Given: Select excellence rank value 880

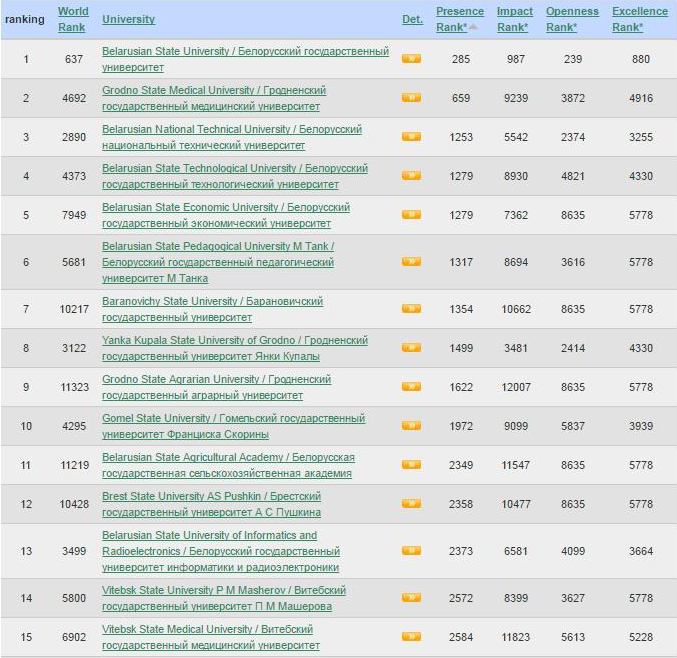Looking at the screenshot, I should tap(641, 59).
